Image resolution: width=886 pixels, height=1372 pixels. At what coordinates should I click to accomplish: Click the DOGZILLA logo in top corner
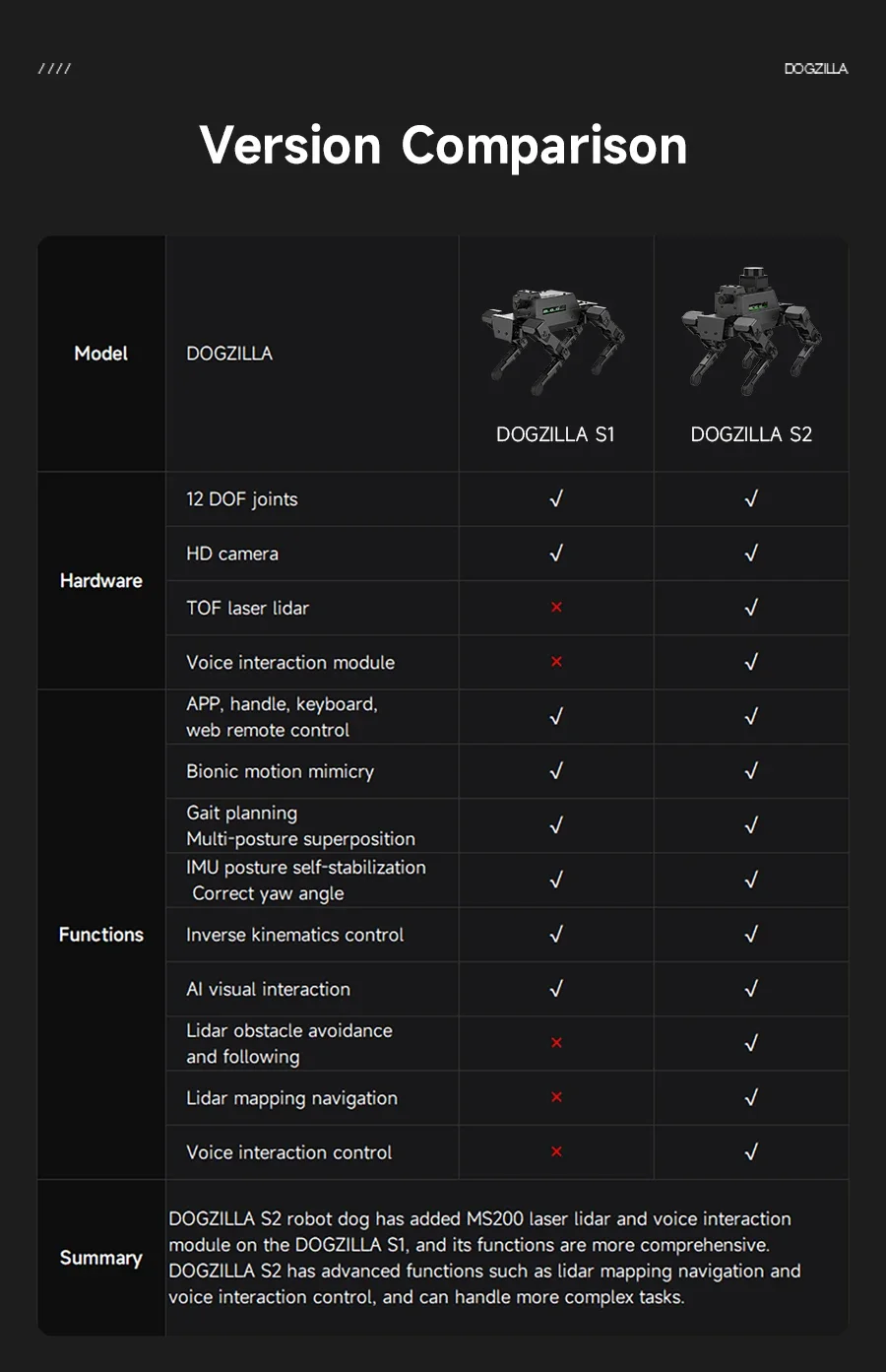pyautogui.click(x=815, y=69)
